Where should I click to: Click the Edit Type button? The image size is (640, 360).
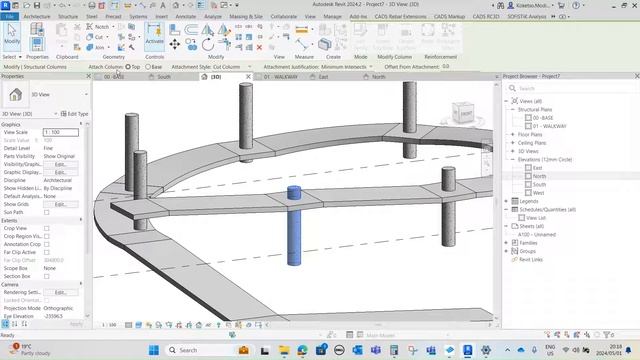74,114
